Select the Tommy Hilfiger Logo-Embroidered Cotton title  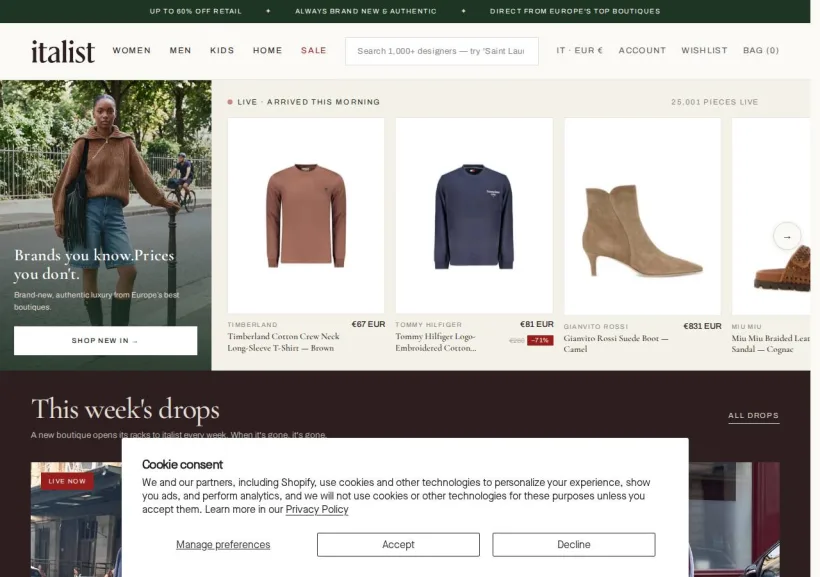[436, 342]
